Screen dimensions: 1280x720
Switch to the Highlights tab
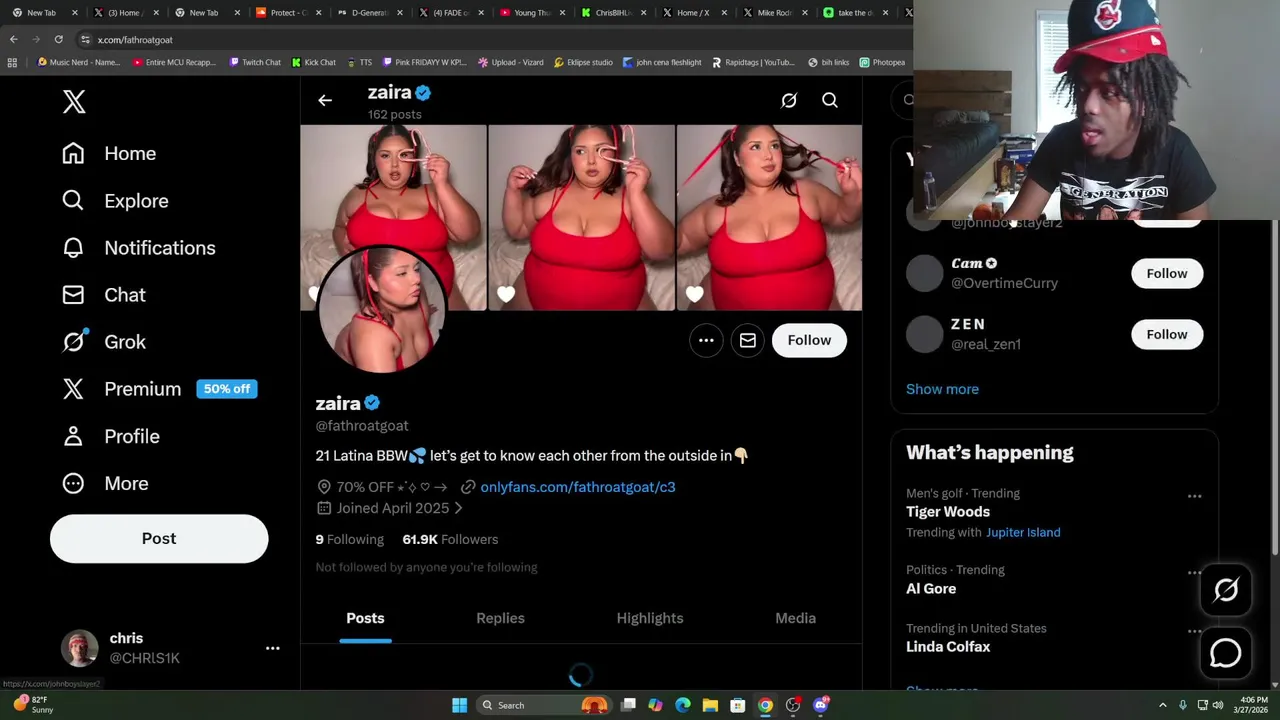(650, 618)
